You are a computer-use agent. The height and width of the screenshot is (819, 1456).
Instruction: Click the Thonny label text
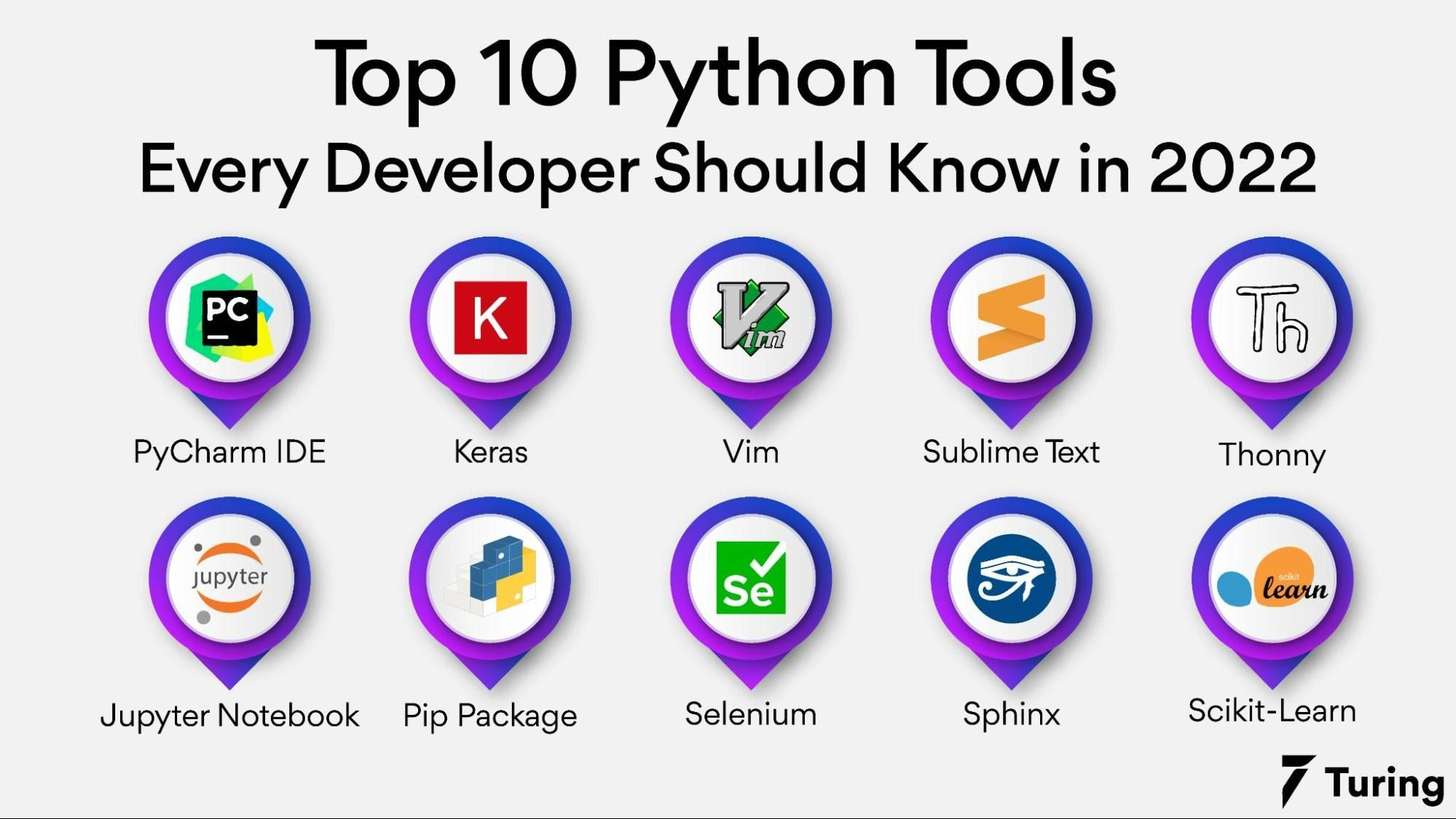1274,452
